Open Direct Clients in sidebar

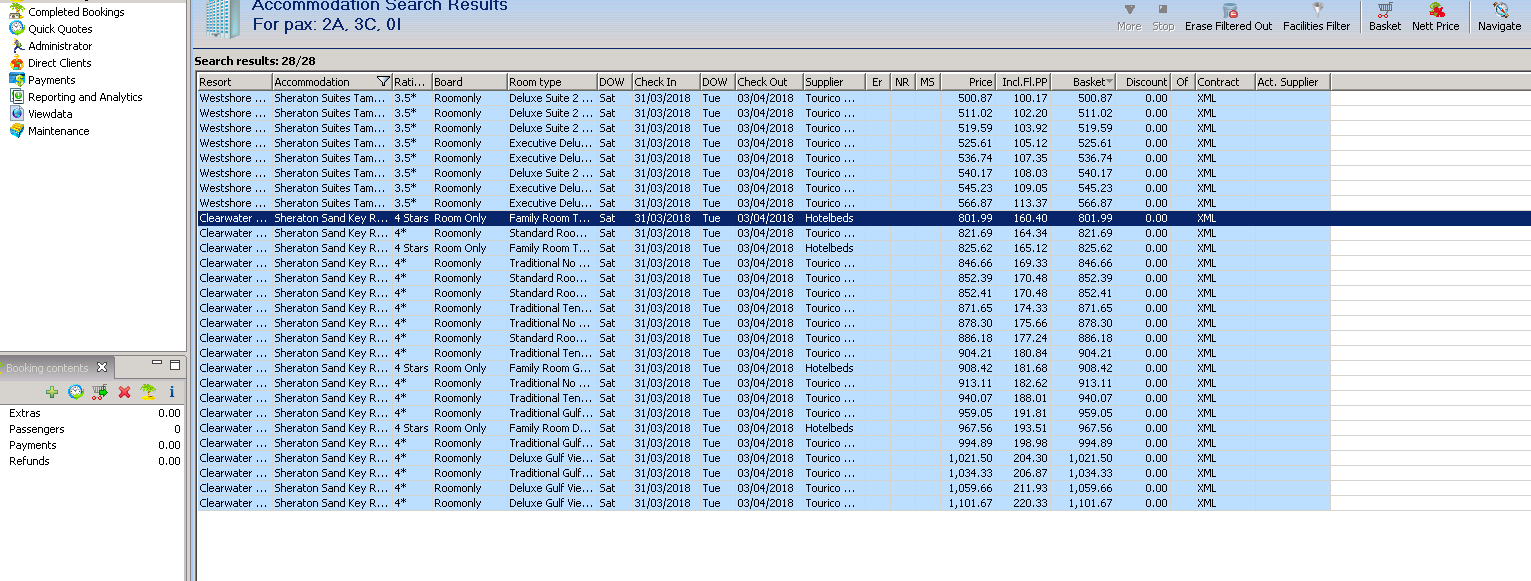click(60, 63)
